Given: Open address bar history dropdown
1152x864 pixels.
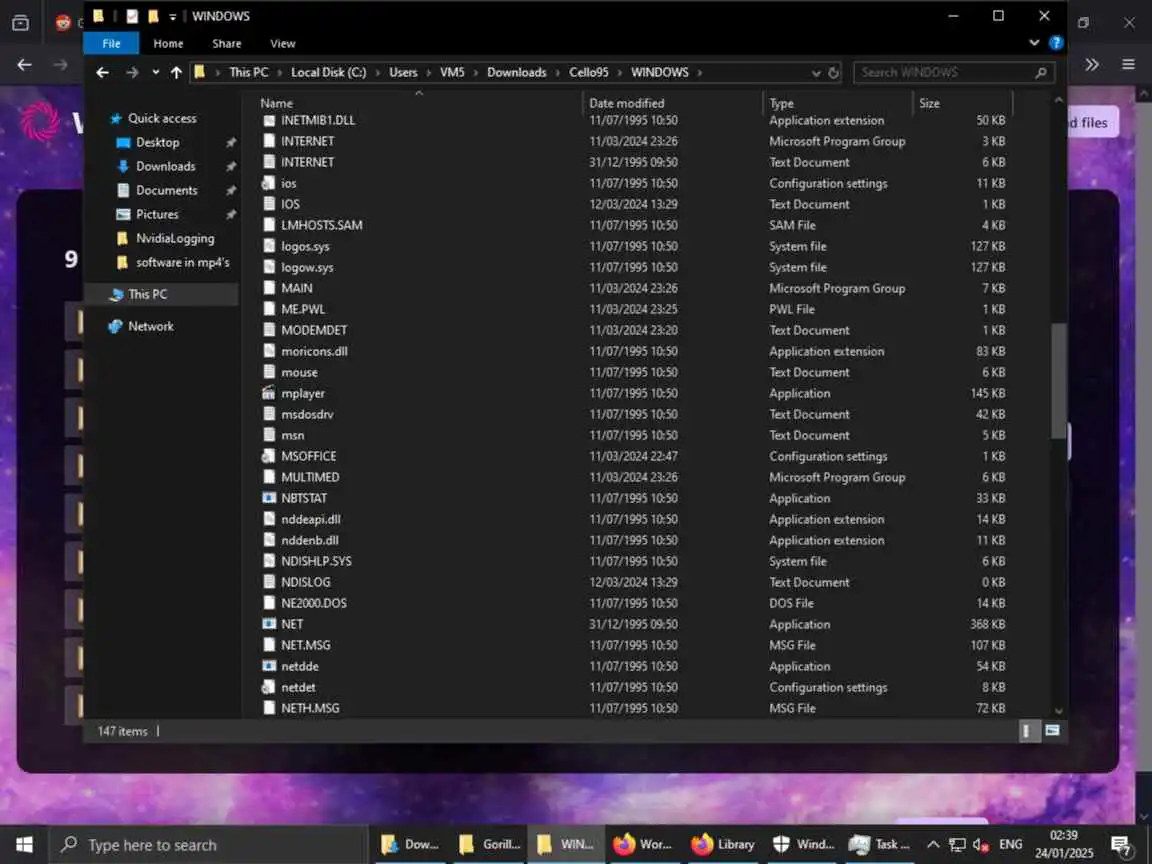Looking at the screenshot, I should point(816,73).
